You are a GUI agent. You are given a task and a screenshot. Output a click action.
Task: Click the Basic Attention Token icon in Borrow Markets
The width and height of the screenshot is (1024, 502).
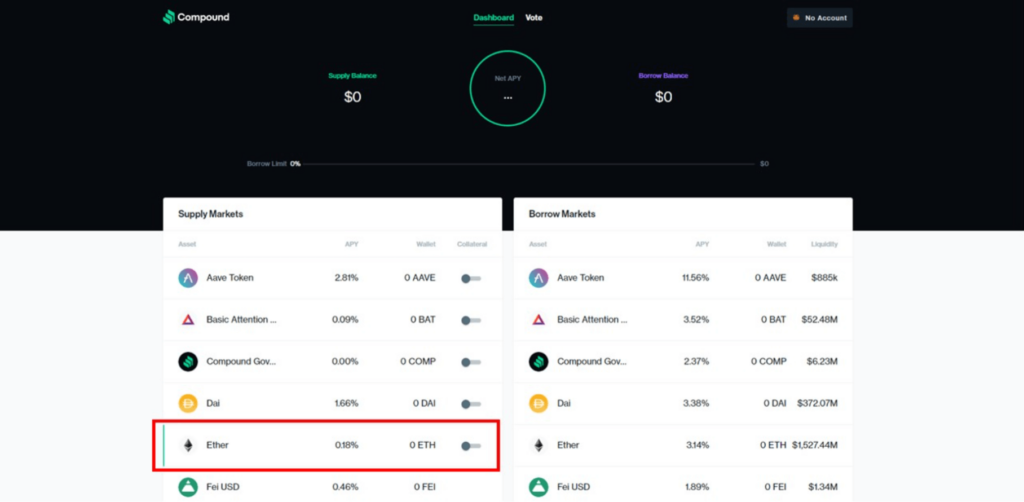539,320
